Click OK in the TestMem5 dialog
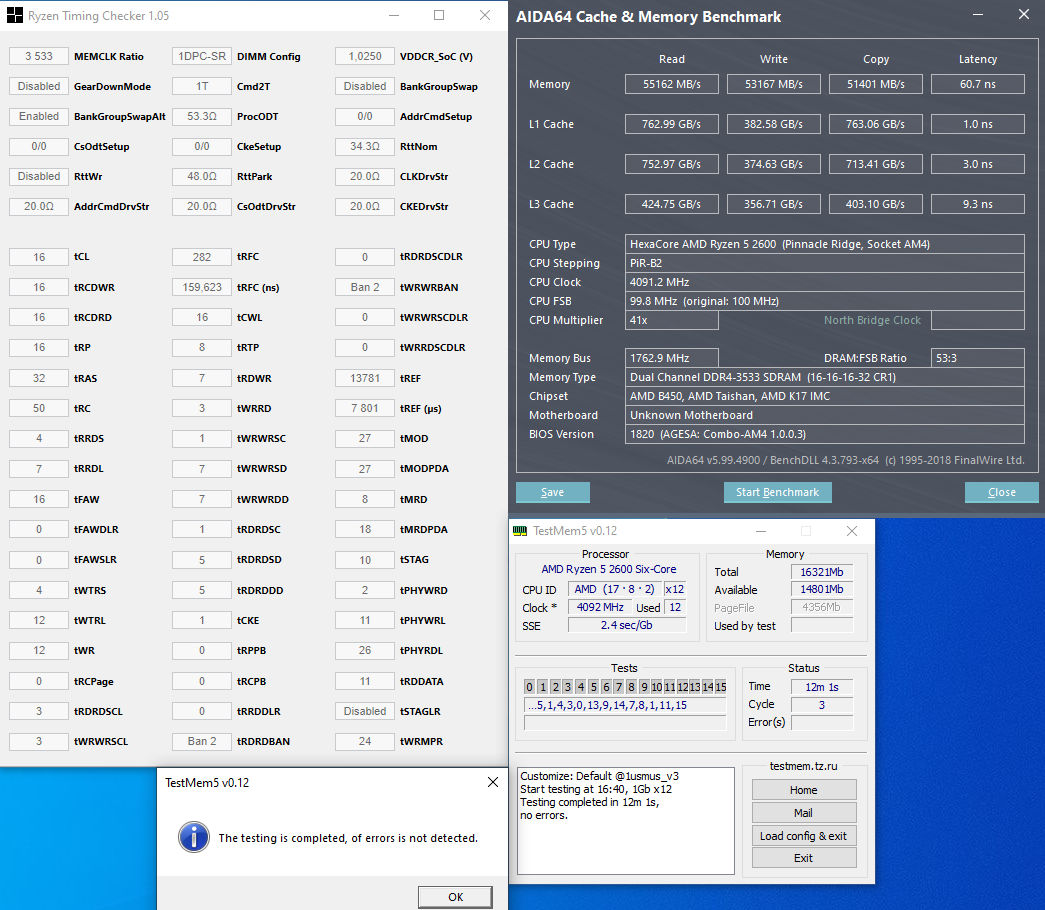Screen dimensions: 1045x910 coord(455,897)
